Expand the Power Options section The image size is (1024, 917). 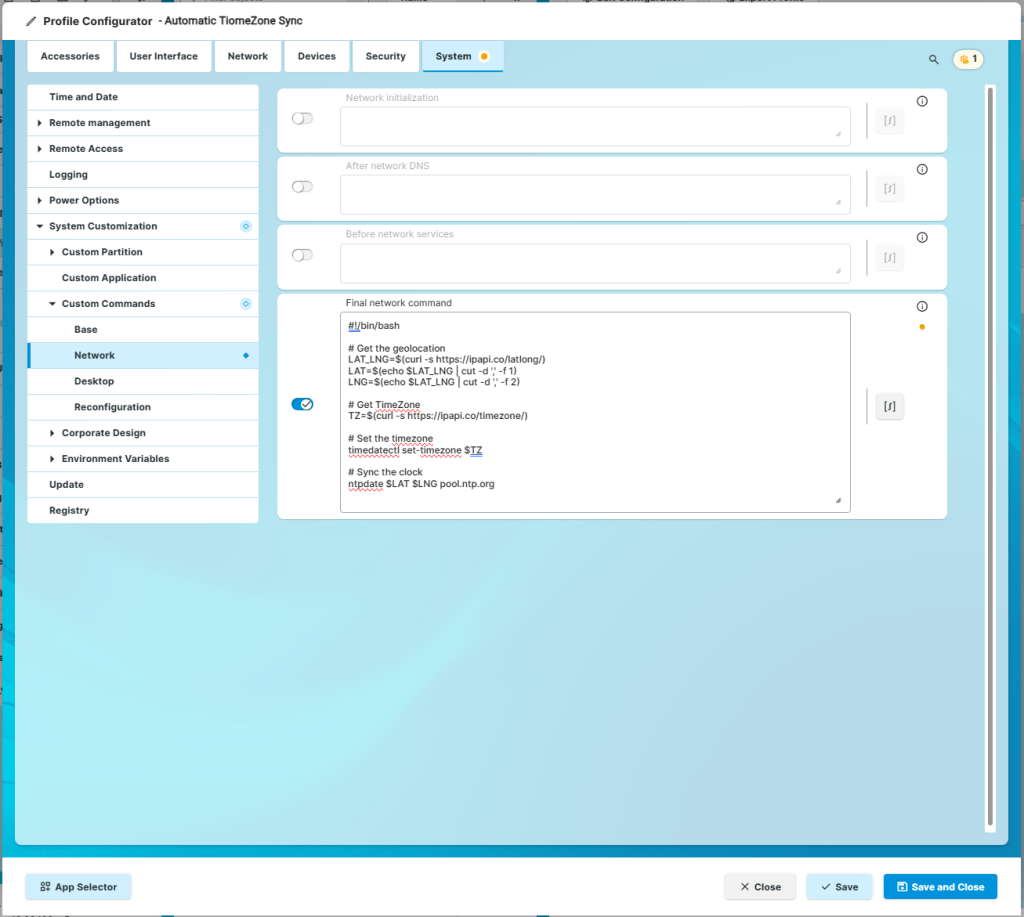(40, 201)
